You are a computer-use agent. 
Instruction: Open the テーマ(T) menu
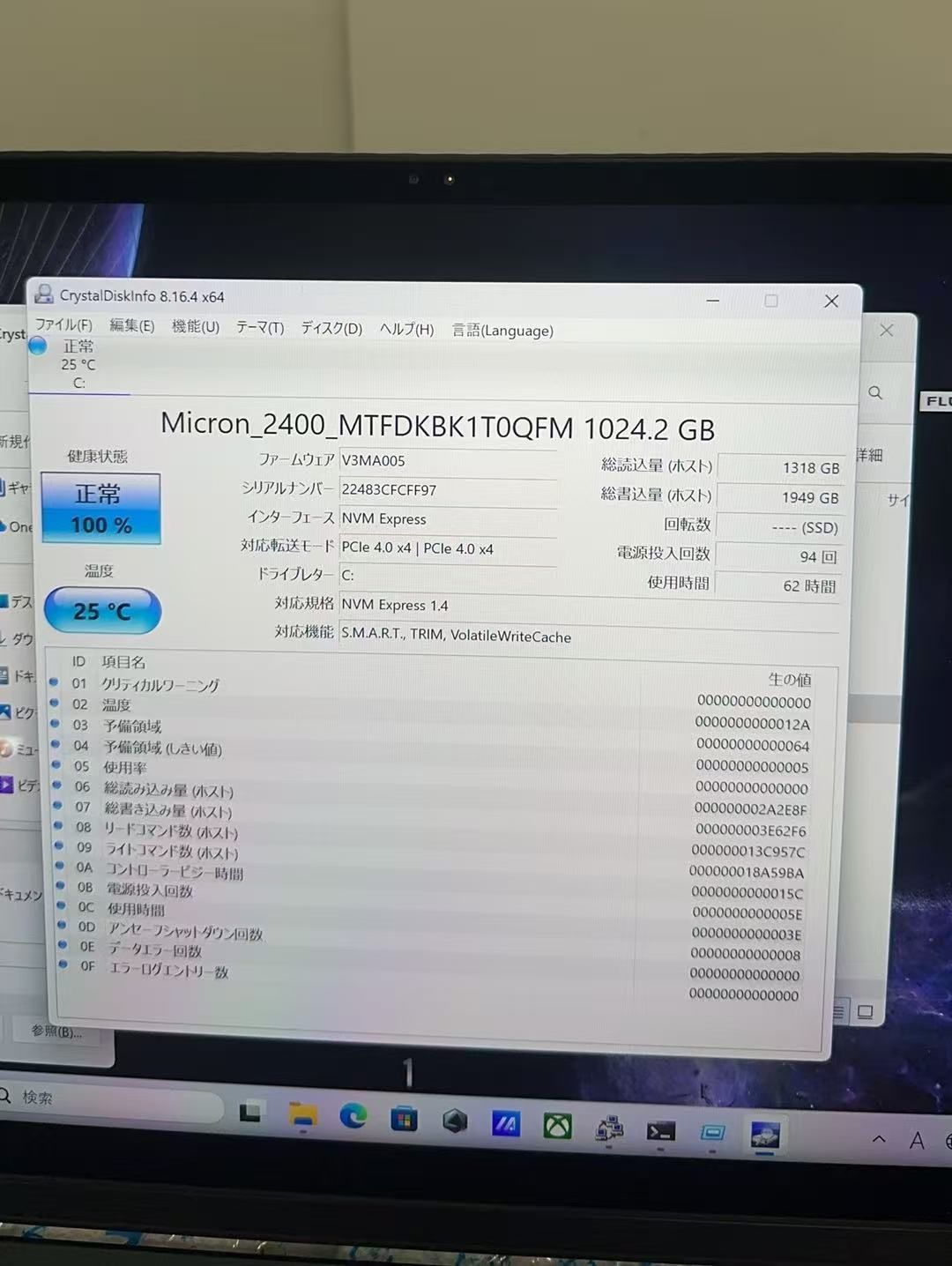pyautogui.click(x=259, y=327)
